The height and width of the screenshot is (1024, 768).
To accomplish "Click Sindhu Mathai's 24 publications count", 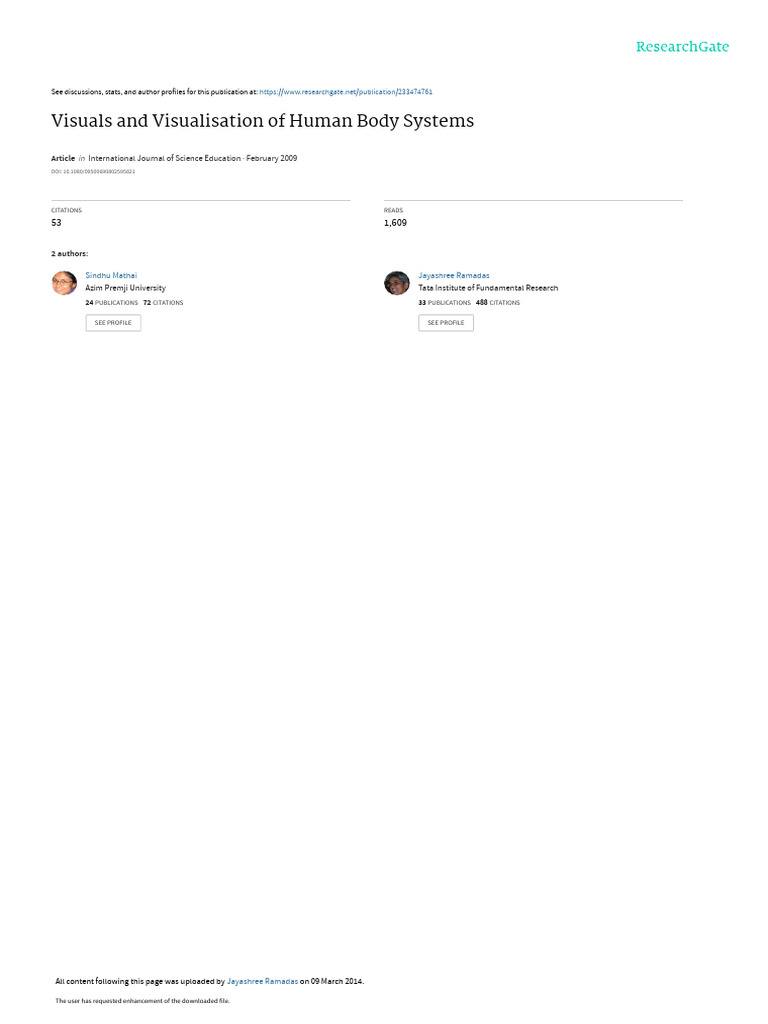I will coord(112,303).
